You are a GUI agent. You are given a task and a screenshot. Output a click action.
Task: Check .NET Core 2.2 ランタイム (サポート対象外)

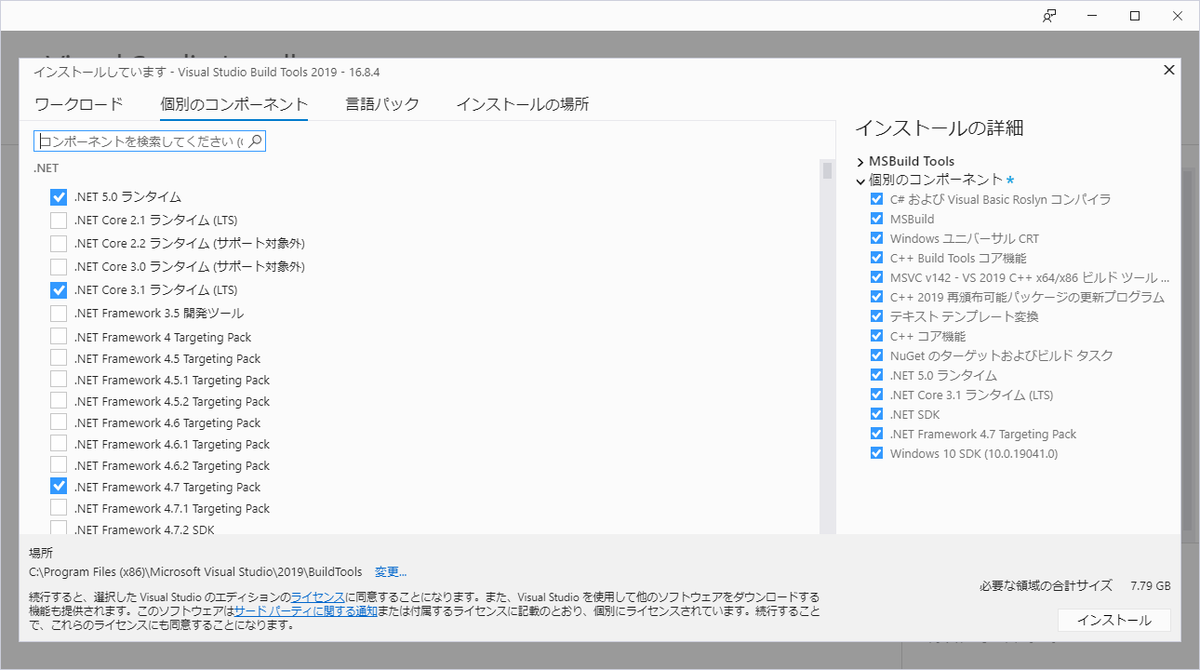pyautogui.click(x=58, y=243)
